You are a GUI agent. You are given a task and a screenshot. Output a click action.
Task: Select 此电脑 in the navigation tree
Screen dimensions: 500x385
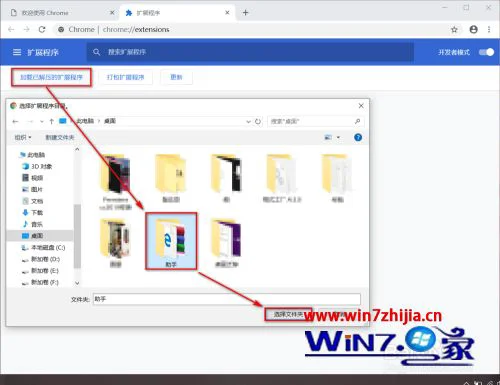pyautogui.click(x=32, y=155)
